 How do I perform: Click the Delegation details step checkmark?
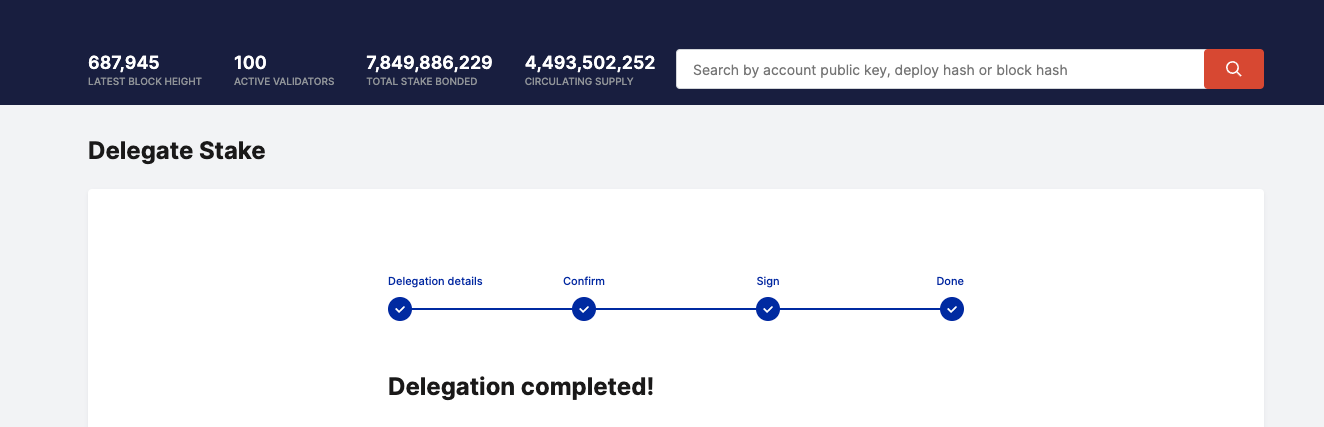(400, 310)
